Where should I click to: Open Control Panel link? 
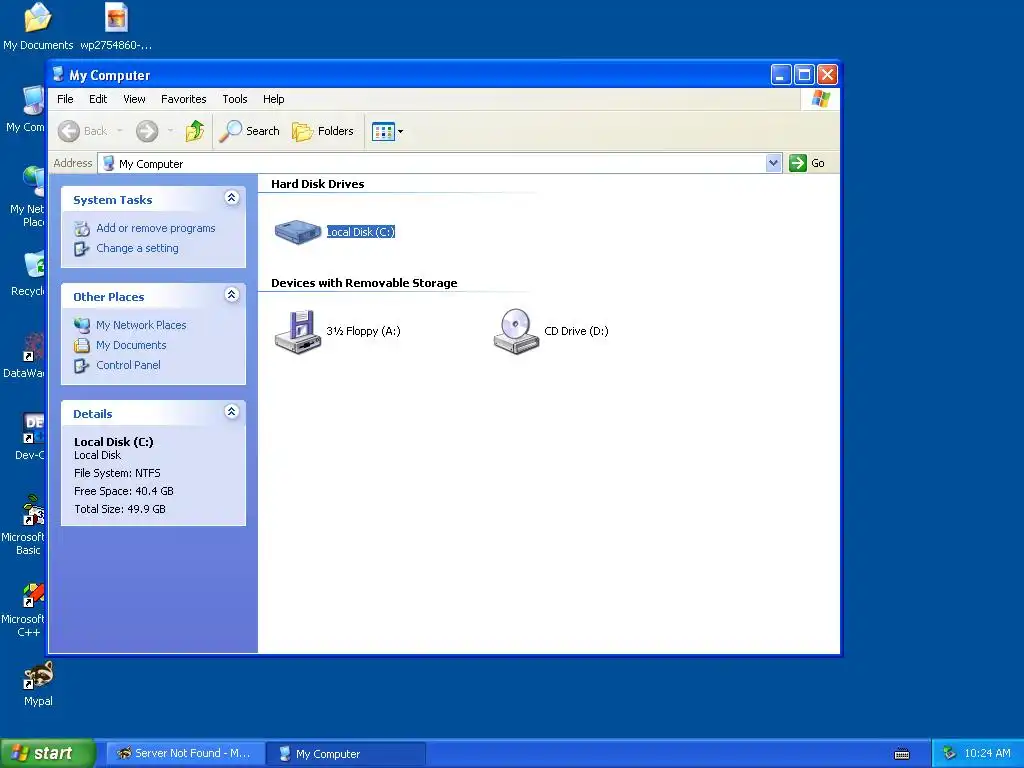pyautogui.click(x=128, y=365)
